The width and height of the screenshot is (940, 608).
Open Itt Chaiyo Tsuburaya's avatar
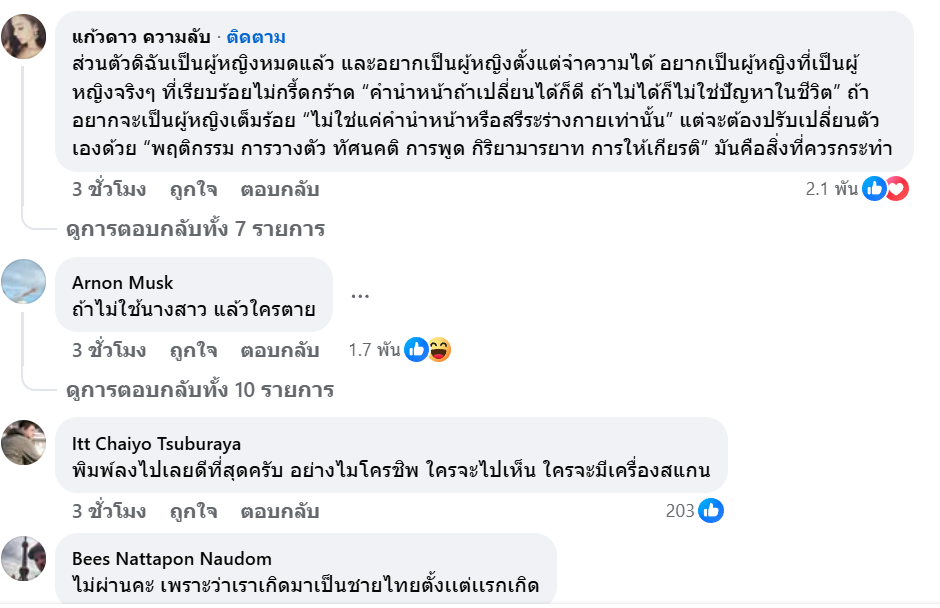pyautogui.click(x=24, y=442)
